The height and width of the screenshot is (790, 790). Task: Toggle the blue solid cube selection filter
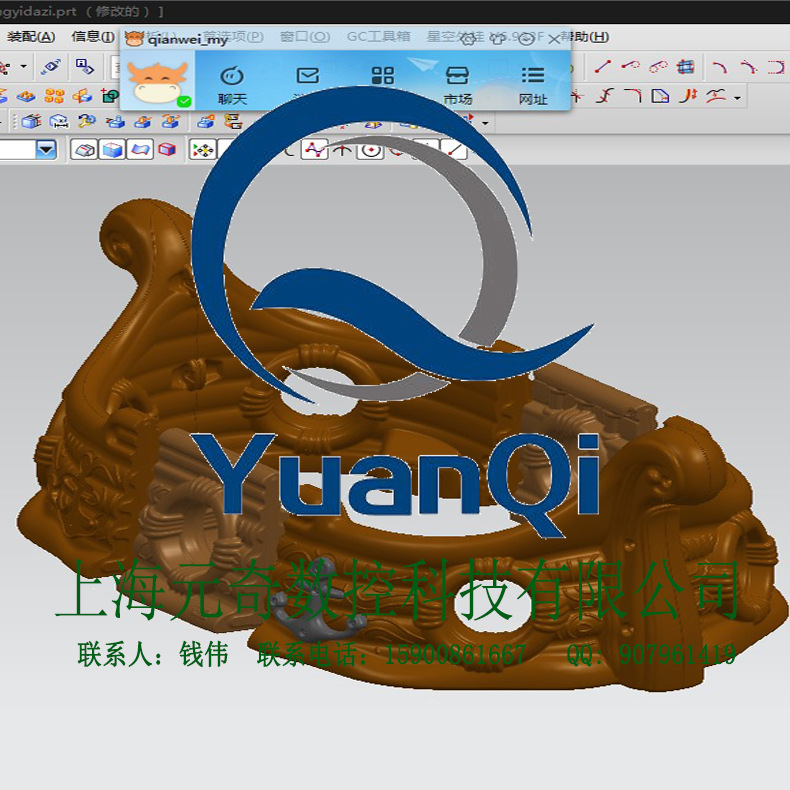112,150
